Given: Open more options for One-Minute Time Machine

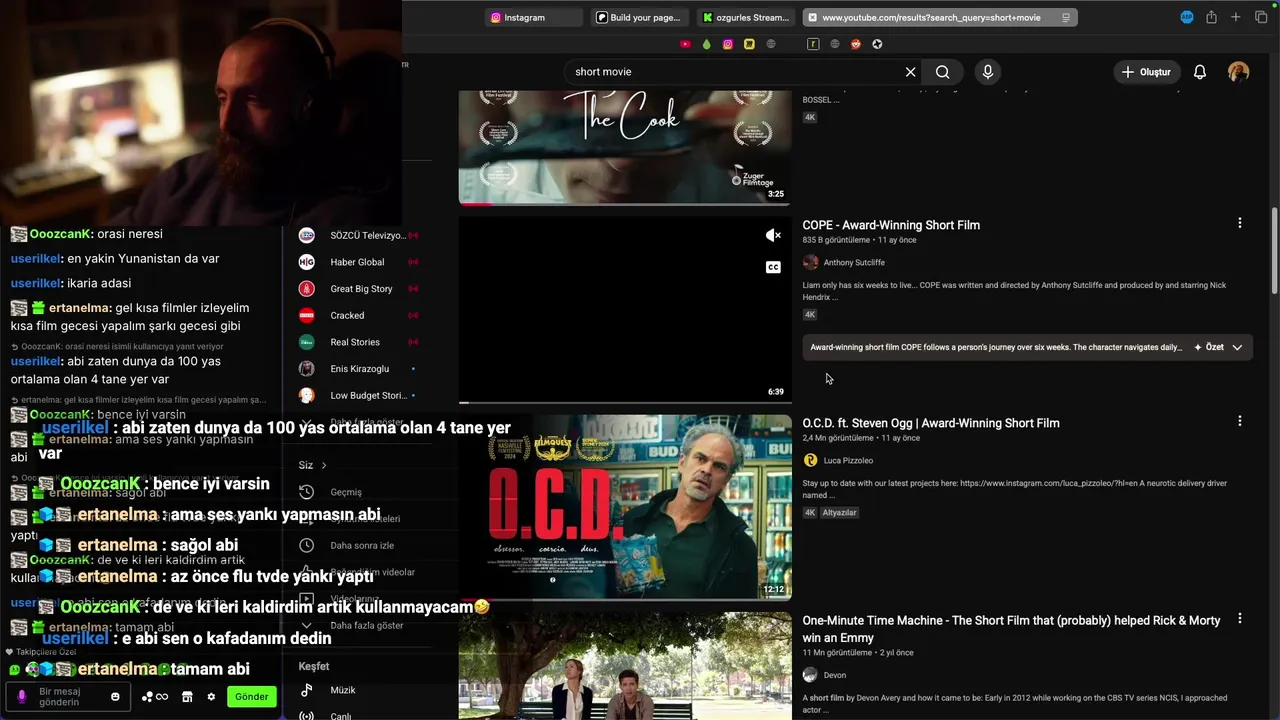Looking at the screenshot, I should click(x=1240, y=619).
